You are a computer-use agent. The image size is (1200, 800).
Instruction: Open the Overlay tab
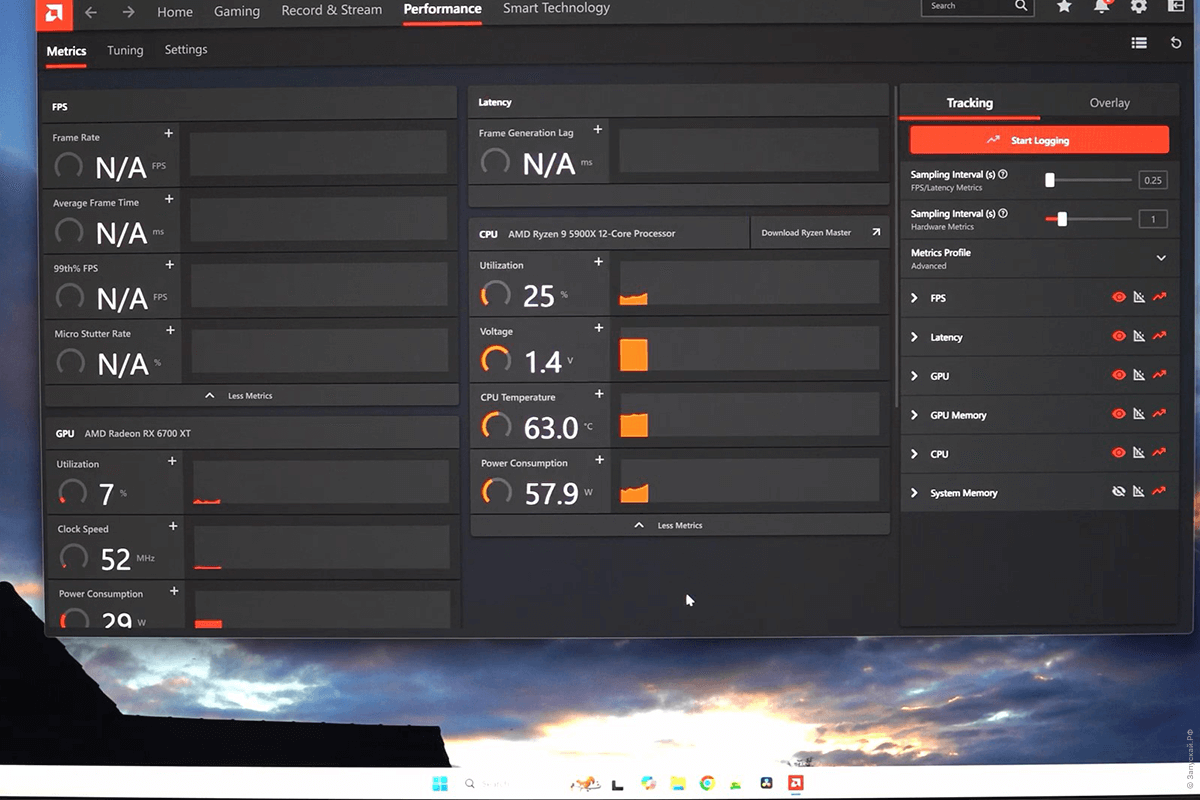click(x=1109, y=103)
